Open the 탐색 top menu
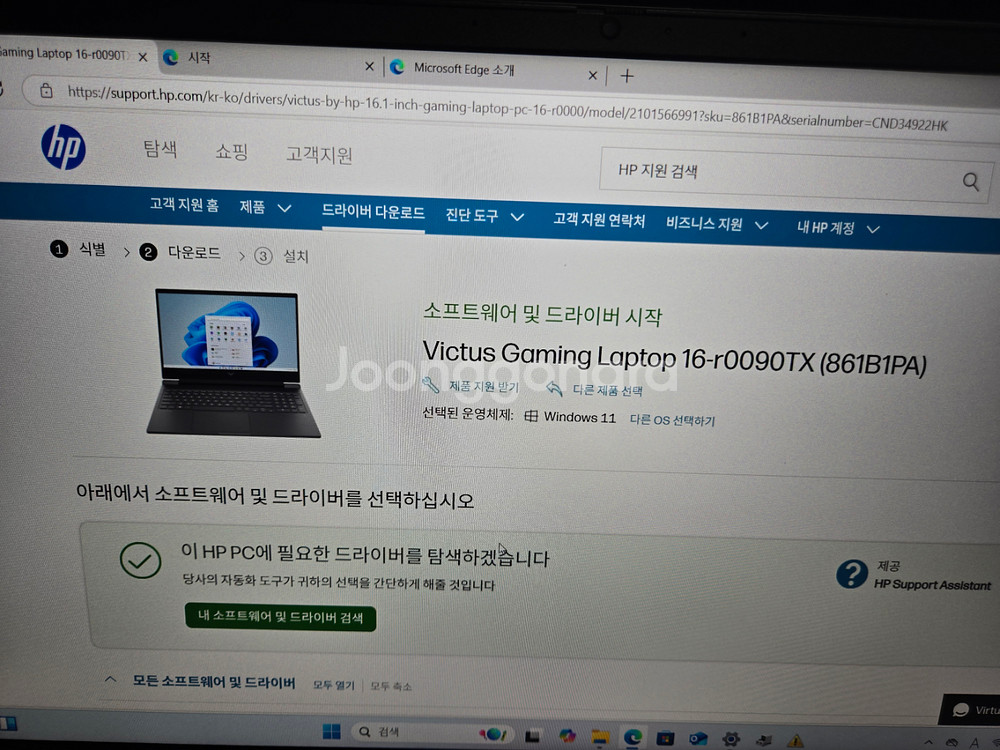1000x750 pixels. 159,149
